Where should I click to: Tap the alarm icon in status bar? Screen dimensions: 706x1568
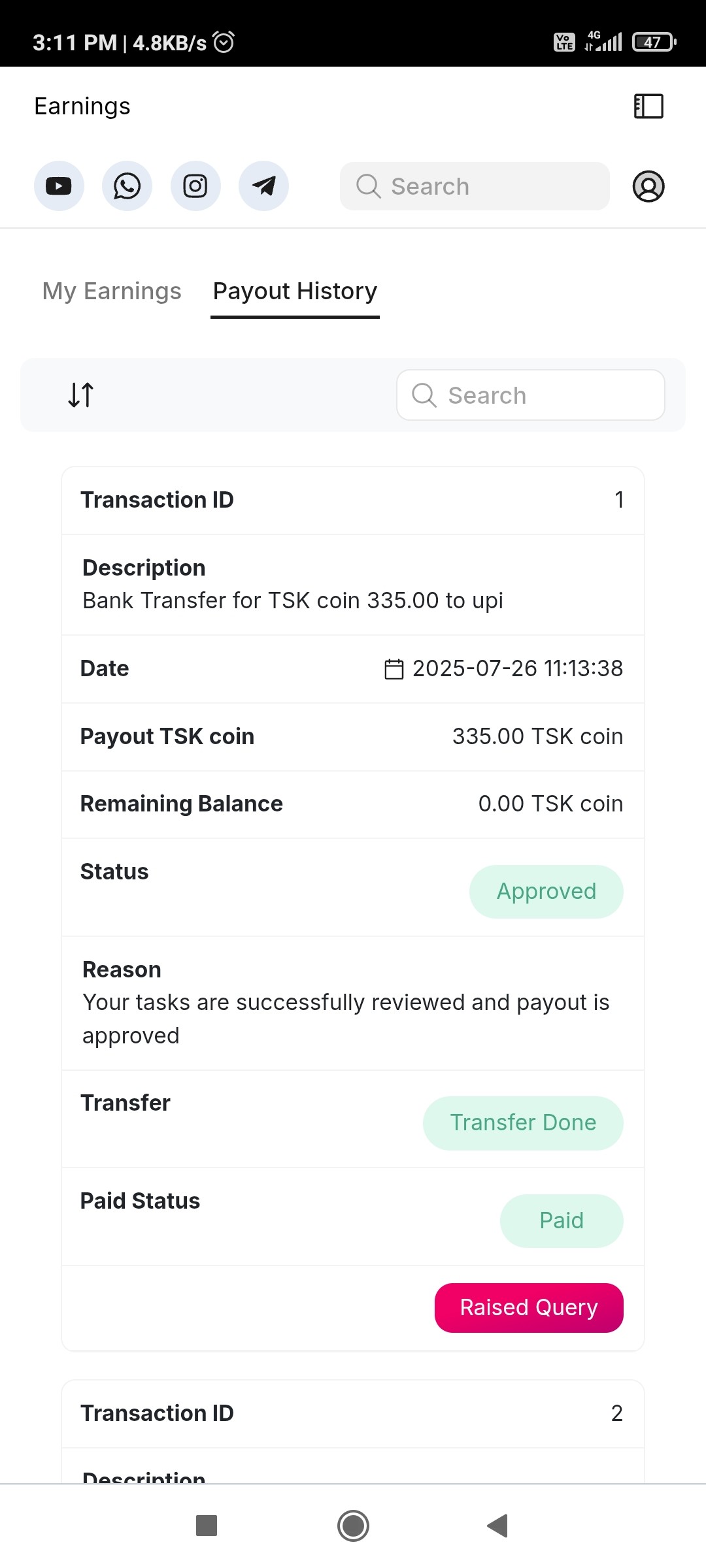pyautogui.click(x=224, y=42)
